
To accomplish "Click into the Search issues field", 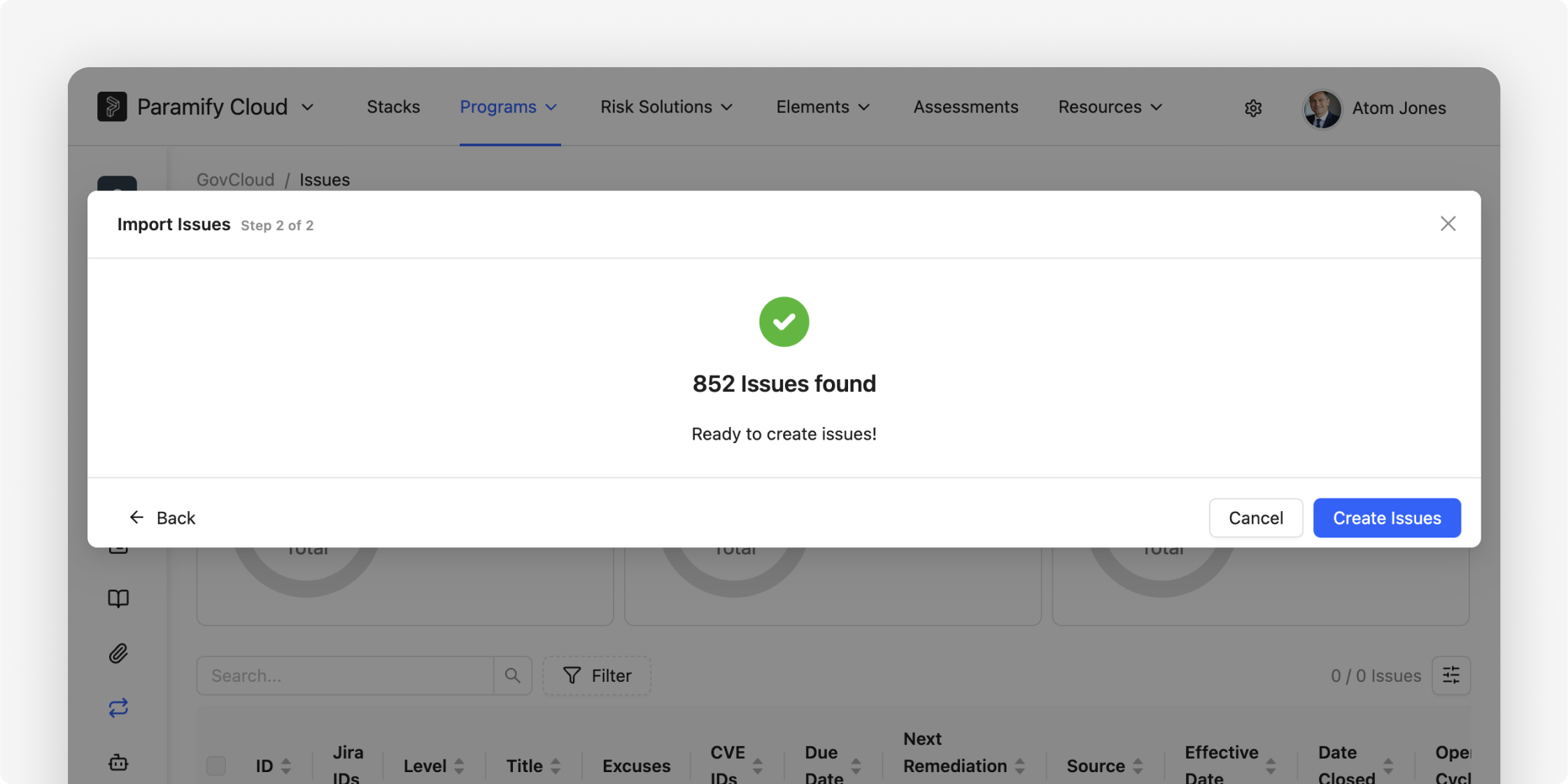I will click(x=345, y=675).
